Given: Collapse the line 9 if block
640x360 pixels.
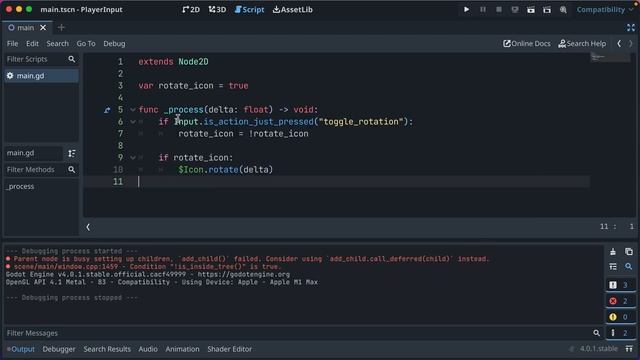Looking at the screenshot, I should pyautogui.click(x=133, y=158).
